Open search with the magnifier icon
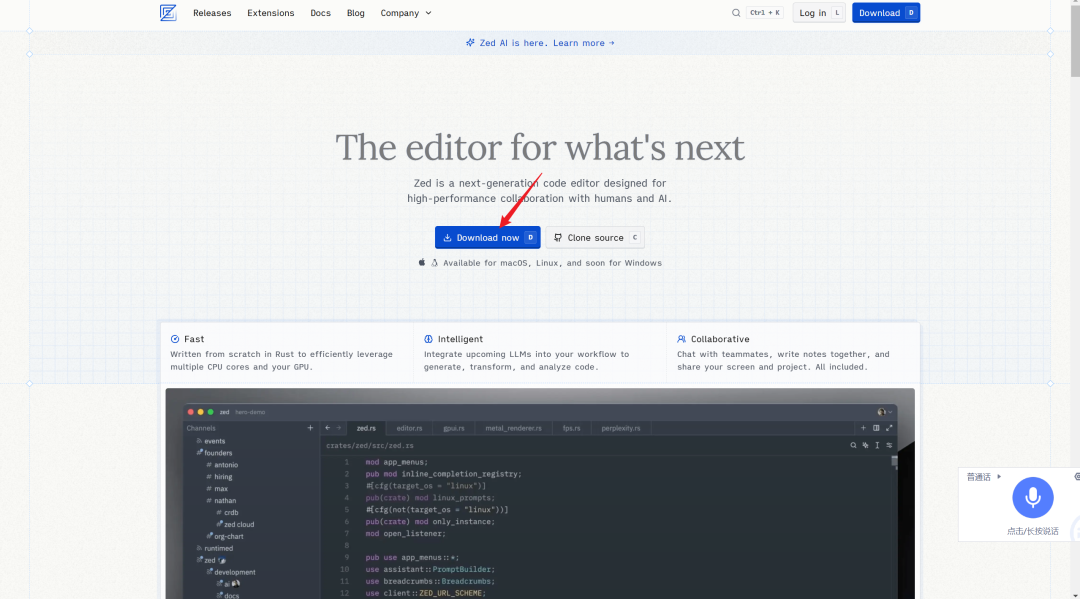The width and height of the screenshot is (1080, 599). (736, 12)
